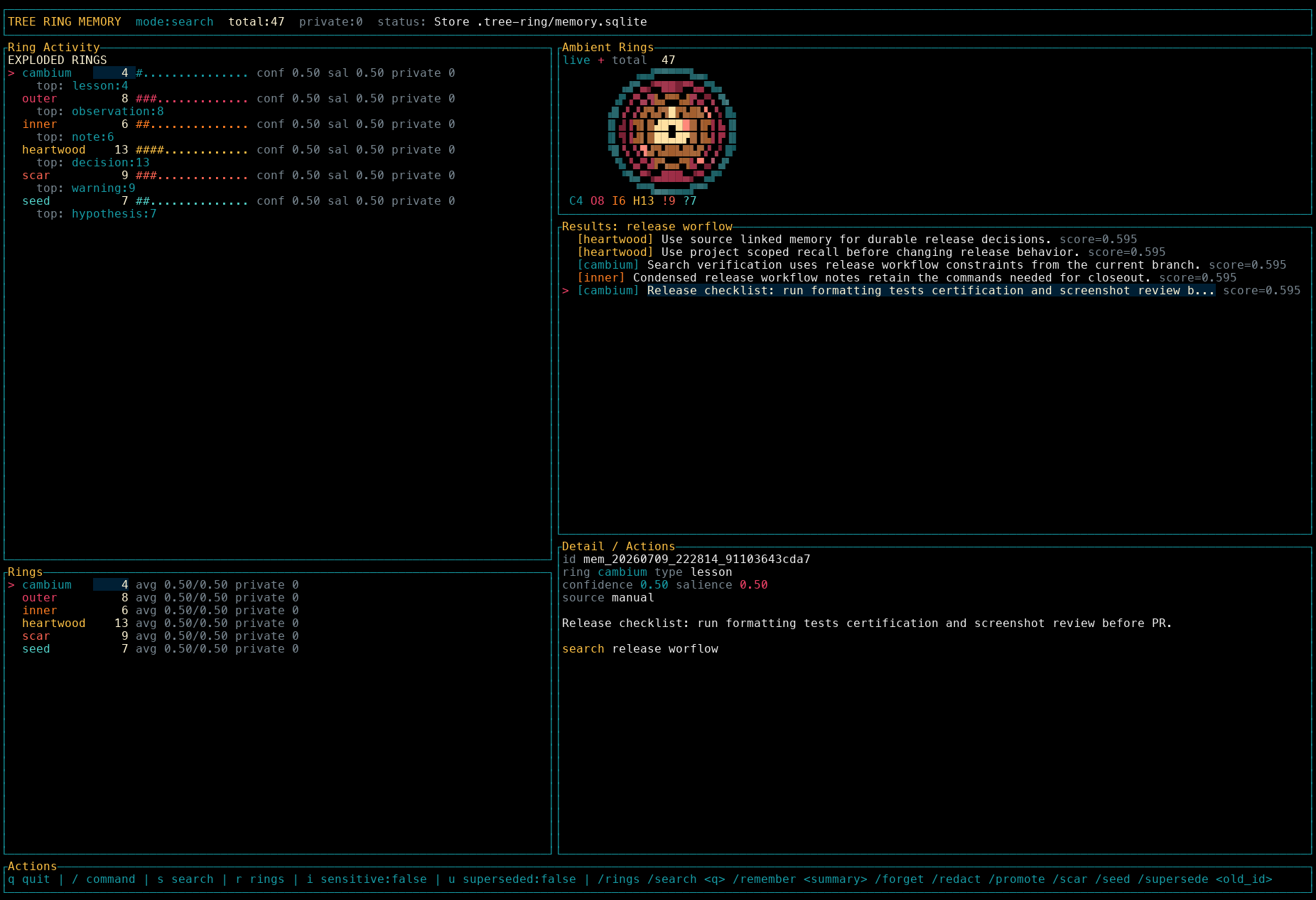This screenshot has height=900, width=1316.
Task: Click the /redact command hint
Action: point(956,879)
